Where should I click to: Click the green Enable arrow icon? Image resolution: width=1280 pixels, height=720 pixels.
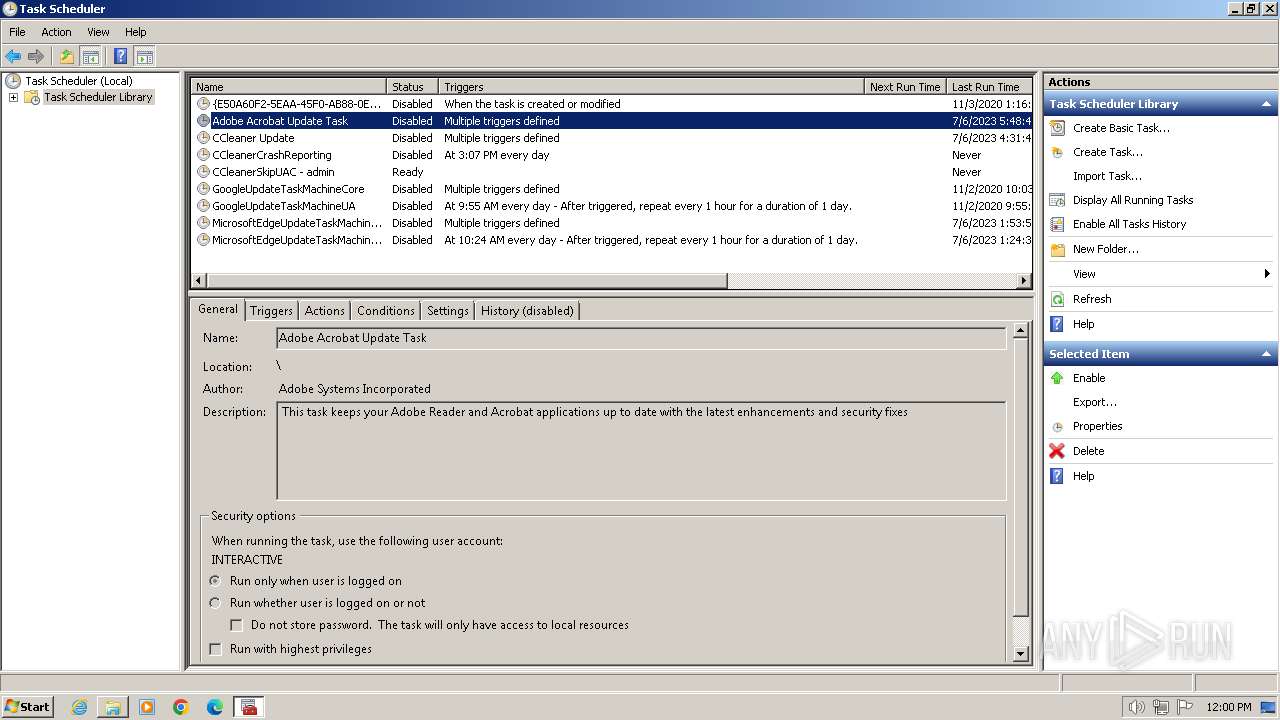point(1057,378)
